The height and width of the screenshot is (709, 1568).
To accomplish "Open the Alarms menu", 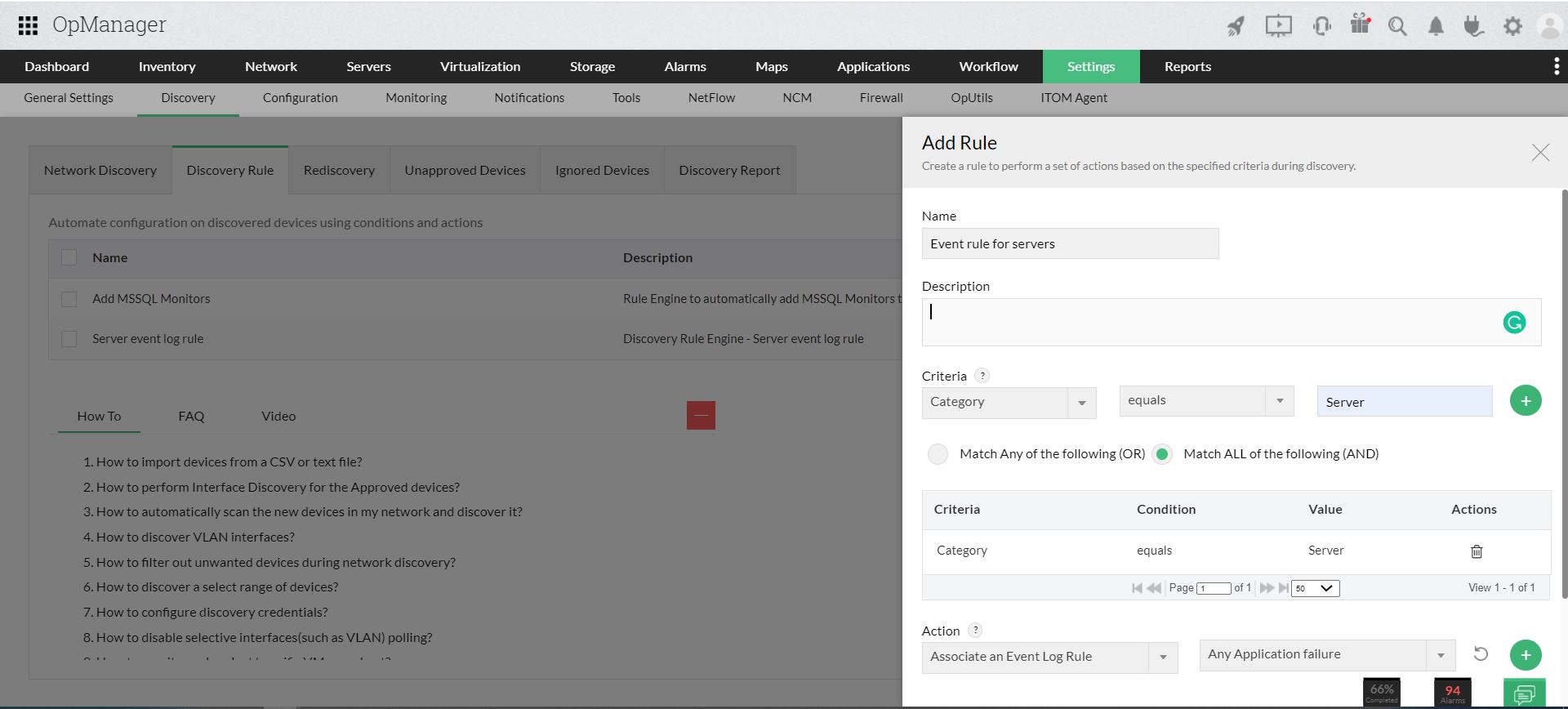I will coord(684,66).
